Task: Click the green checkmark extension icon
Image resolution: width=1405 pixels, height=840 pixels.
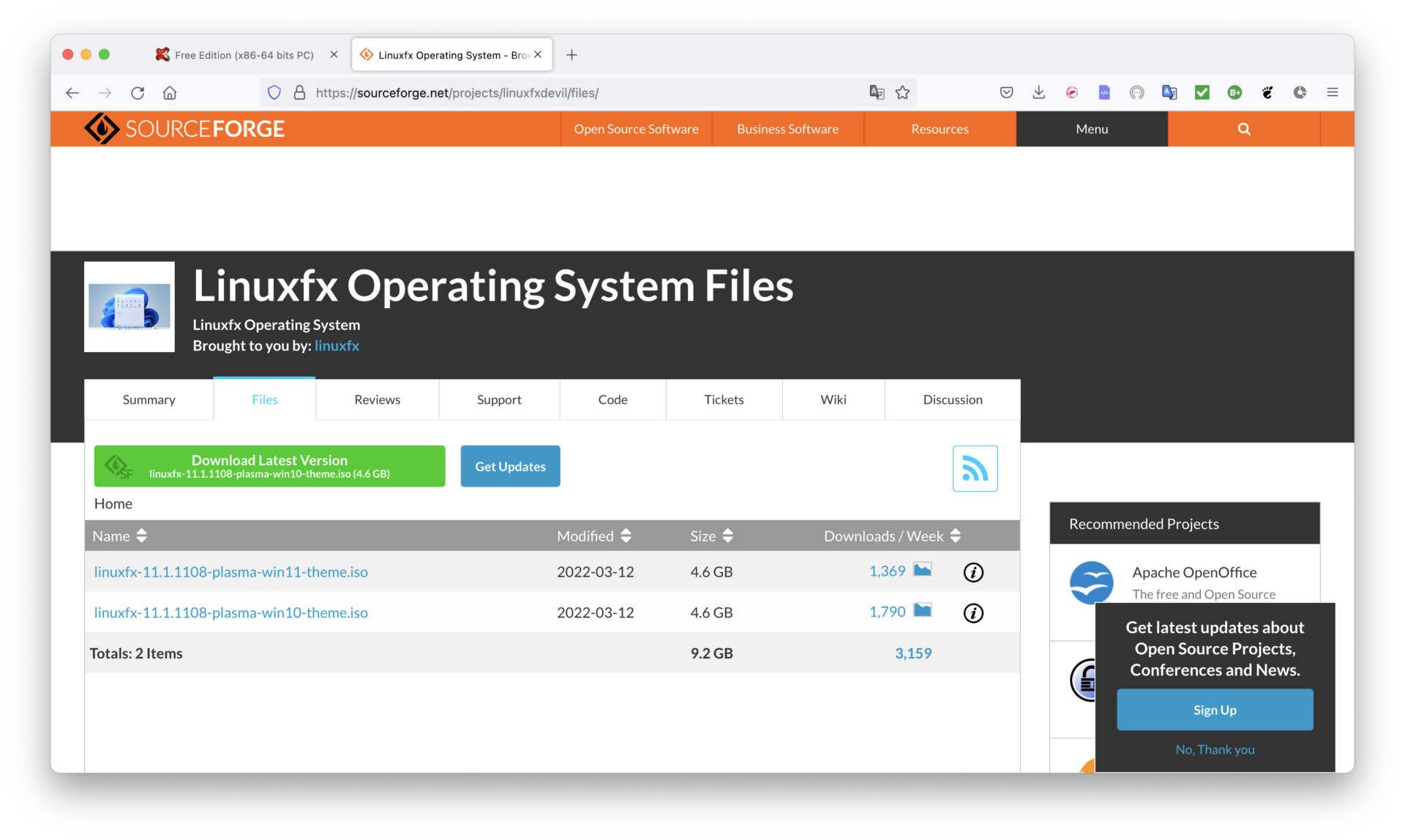Action: click(x=1202, y=92)
